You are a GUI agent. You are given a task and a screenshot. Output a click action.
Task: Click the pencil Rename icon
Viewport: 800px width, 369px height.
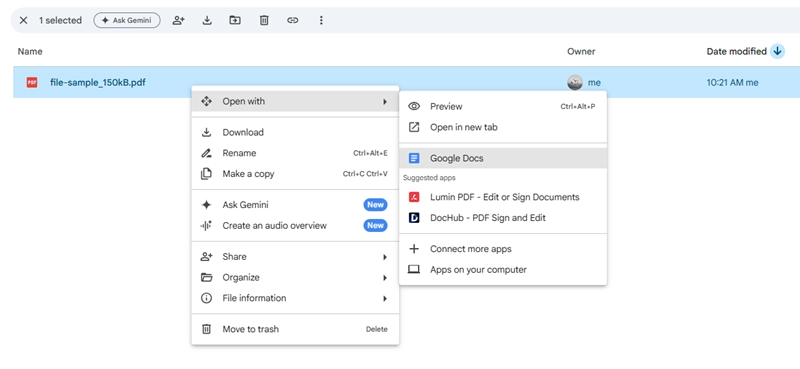coord(206,153)
